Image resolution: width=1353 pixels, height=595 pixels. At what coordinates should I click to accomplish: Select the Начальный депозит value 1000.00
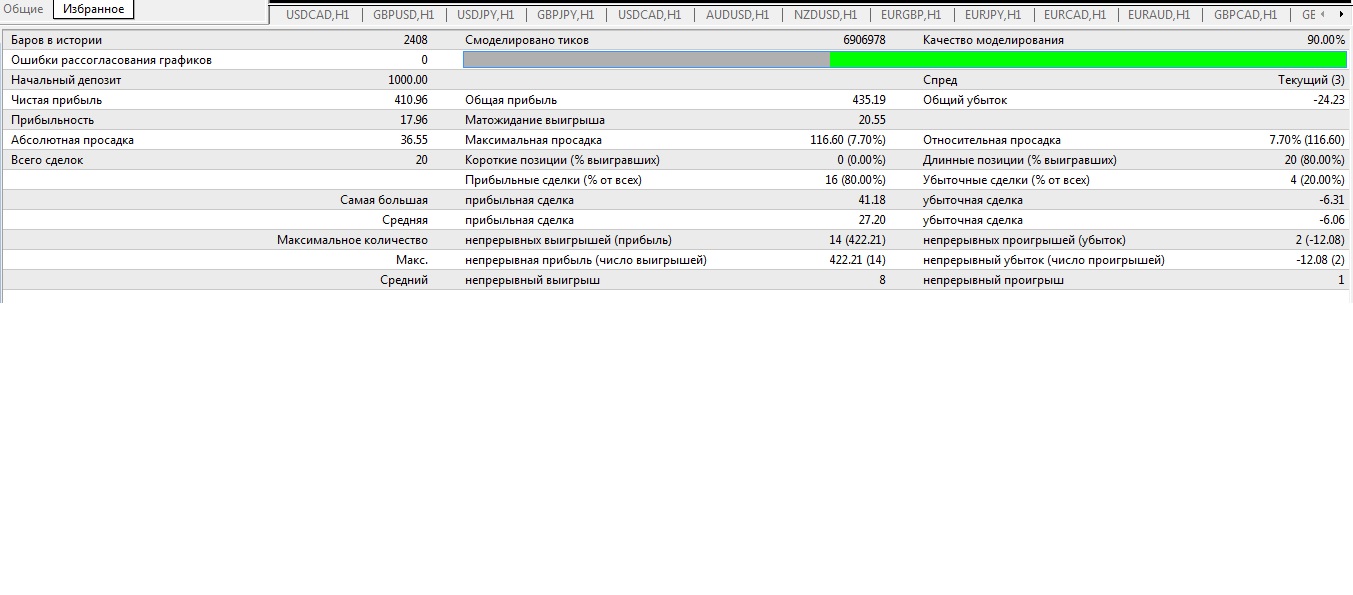pyautogui.click(x=407, y=80)
